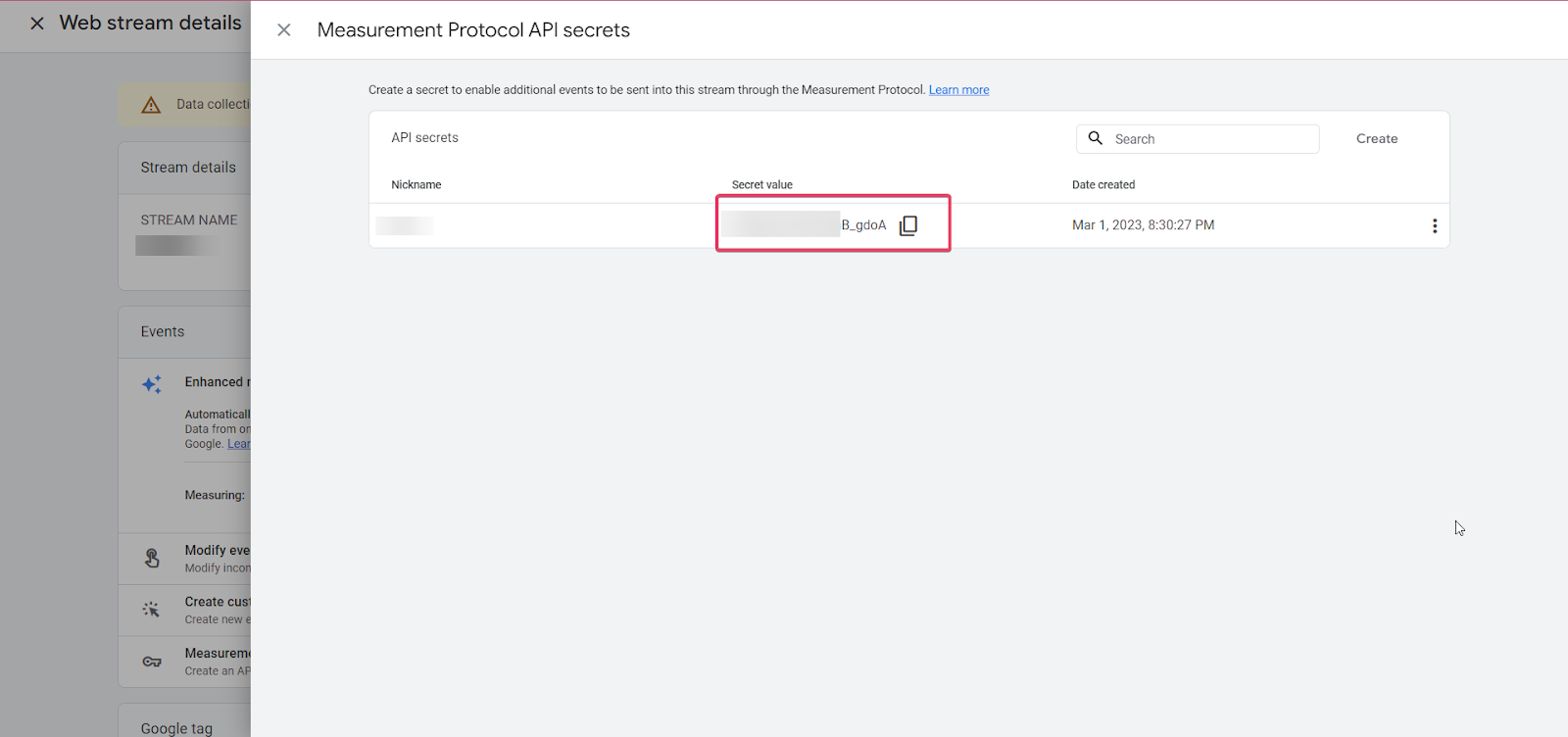This screenshot has width=1568, height=737.
Task: Click the Stream details section heading
Action: pyautogui.click(x=188, y=168)
